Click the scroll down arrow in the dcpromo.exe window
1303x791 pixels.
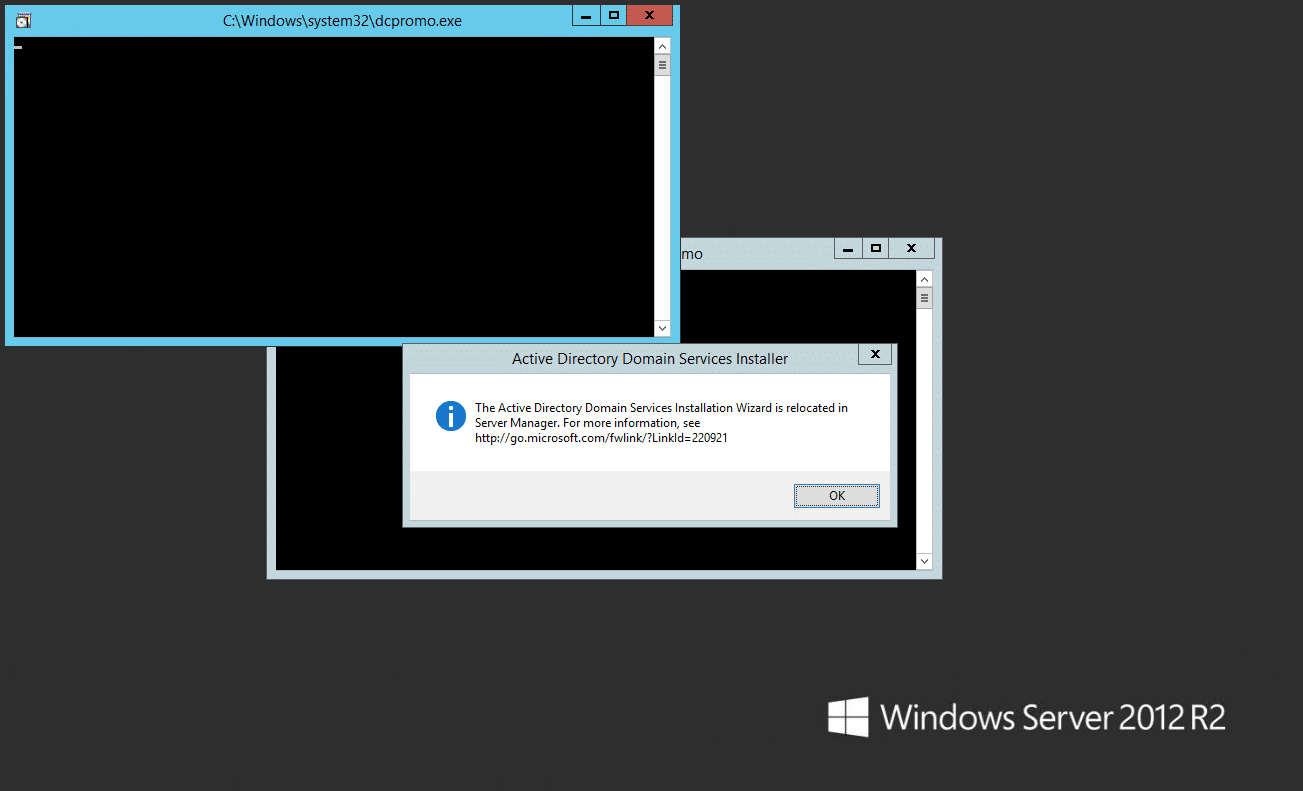click(662, 328)
